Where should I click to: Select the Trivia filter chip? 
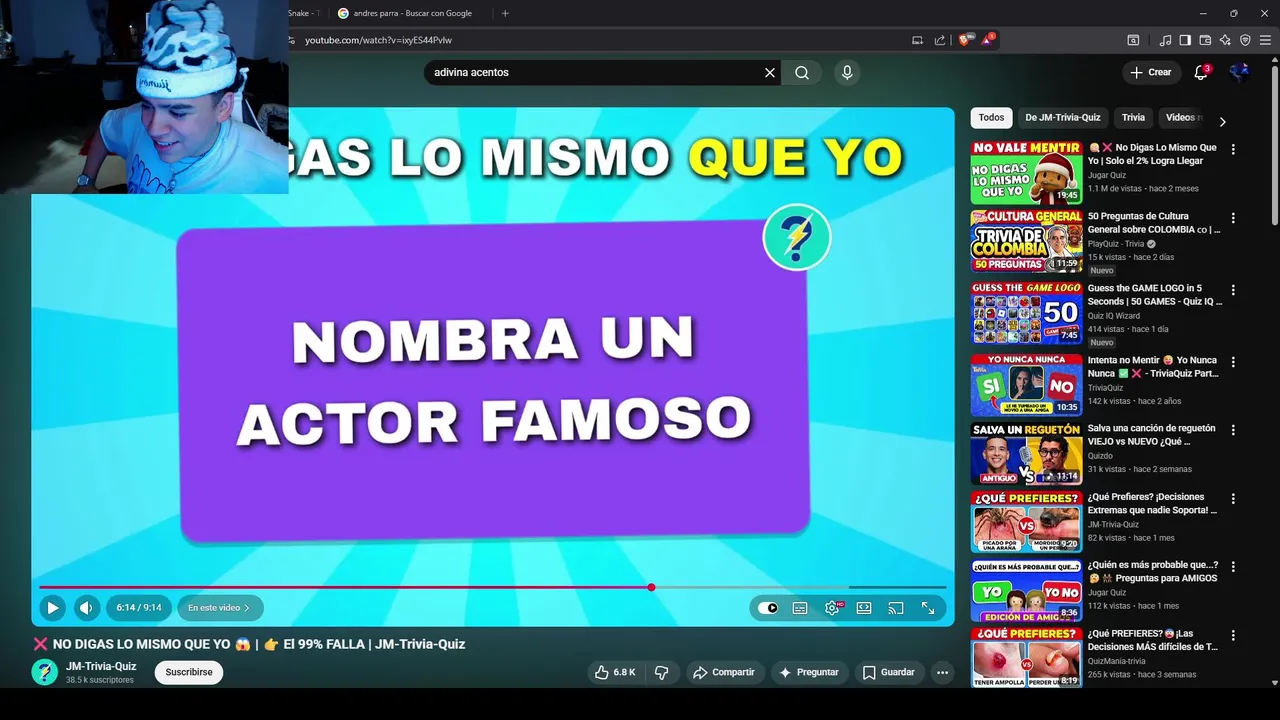(1133, 117)
